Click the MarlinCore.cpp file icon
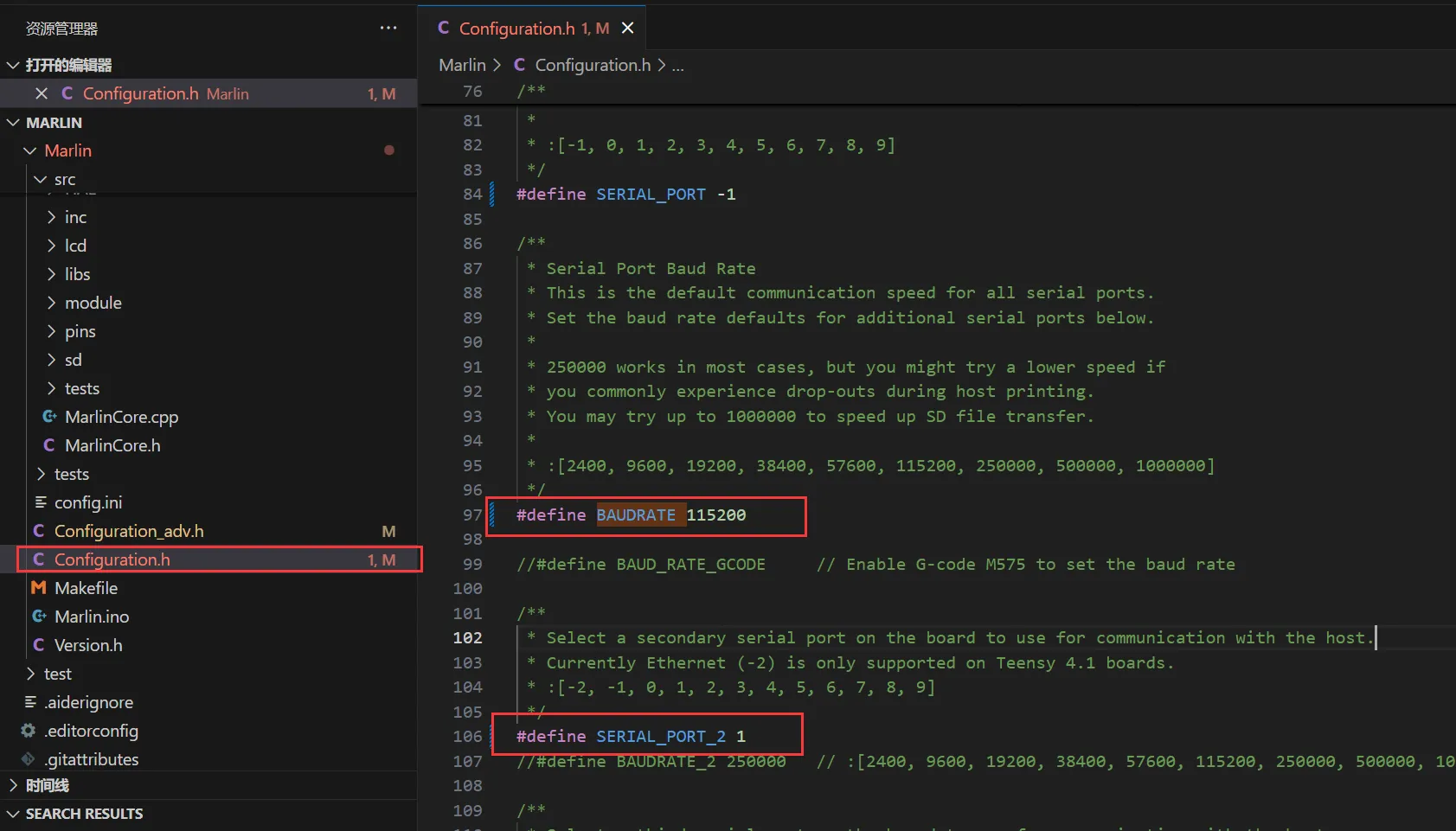 (x=49, y=417)
